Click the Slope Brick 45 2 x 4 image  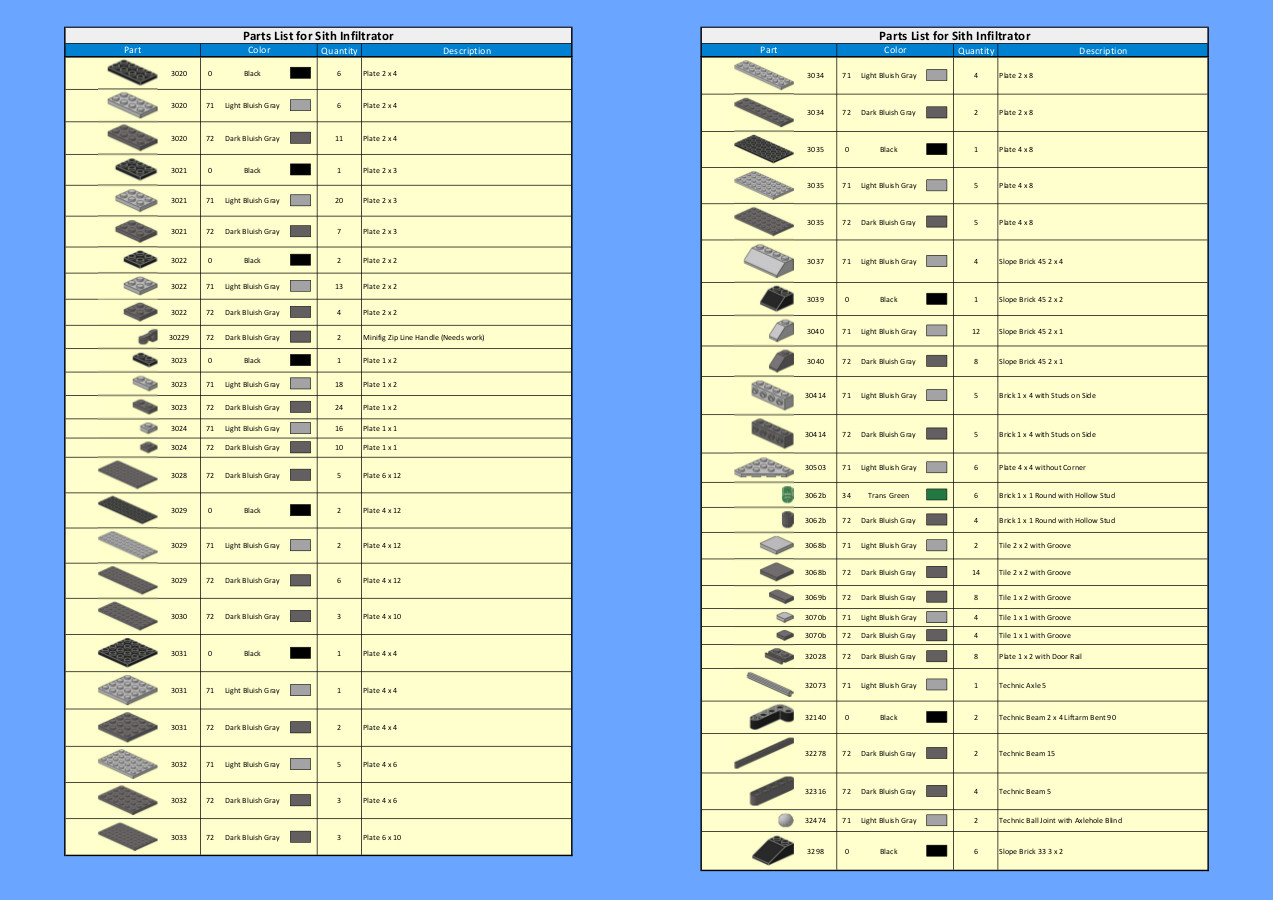770,261
